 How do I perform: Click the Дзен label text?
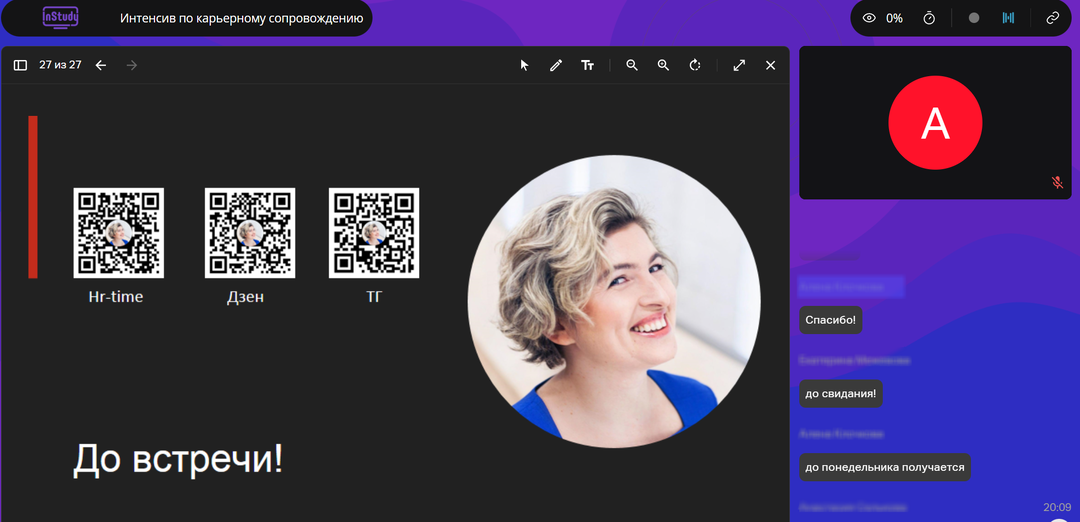[245, 297]
